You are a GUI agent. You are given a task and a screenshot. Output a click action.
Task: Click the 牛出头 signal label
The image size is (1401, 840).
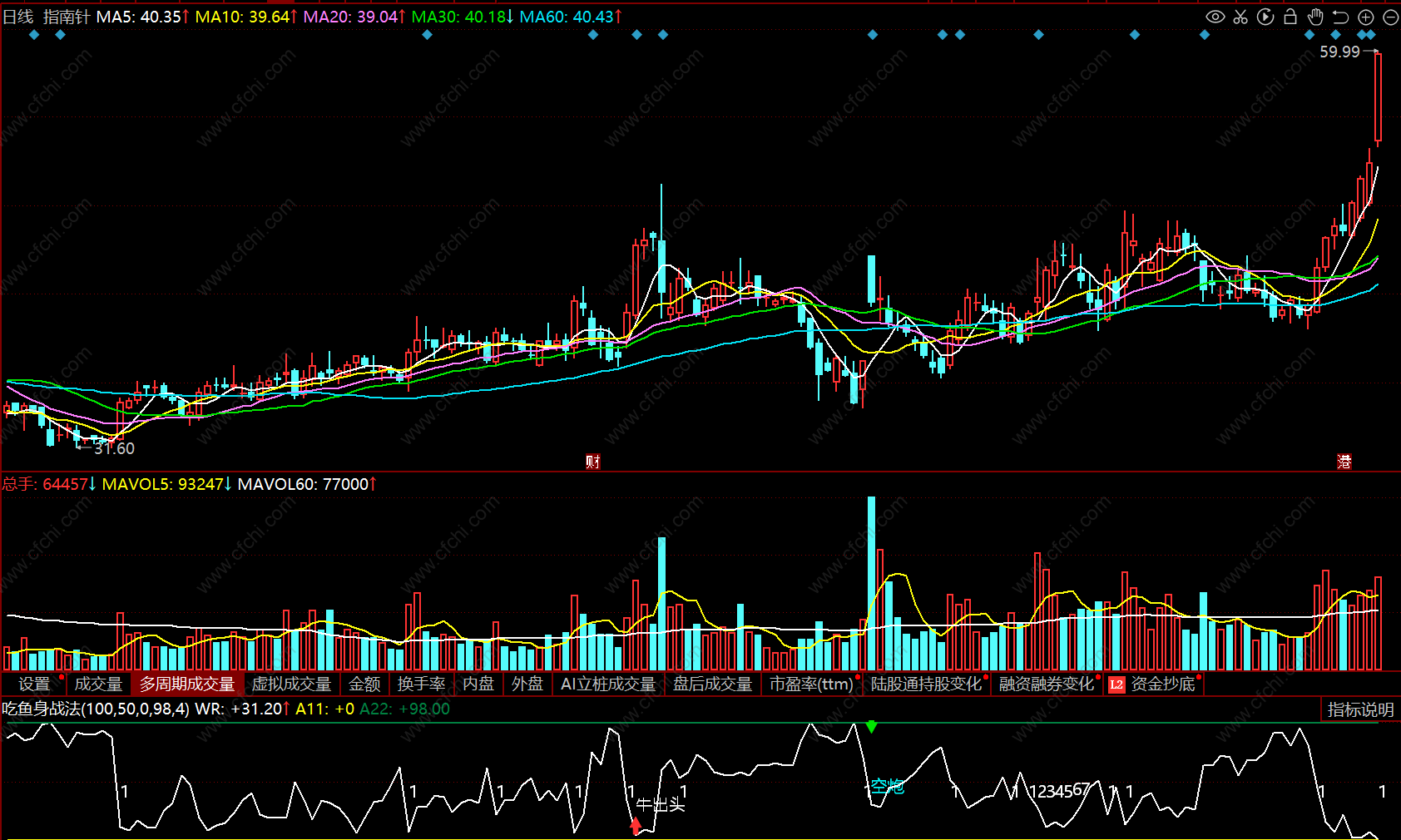click(x=661, y=804)
